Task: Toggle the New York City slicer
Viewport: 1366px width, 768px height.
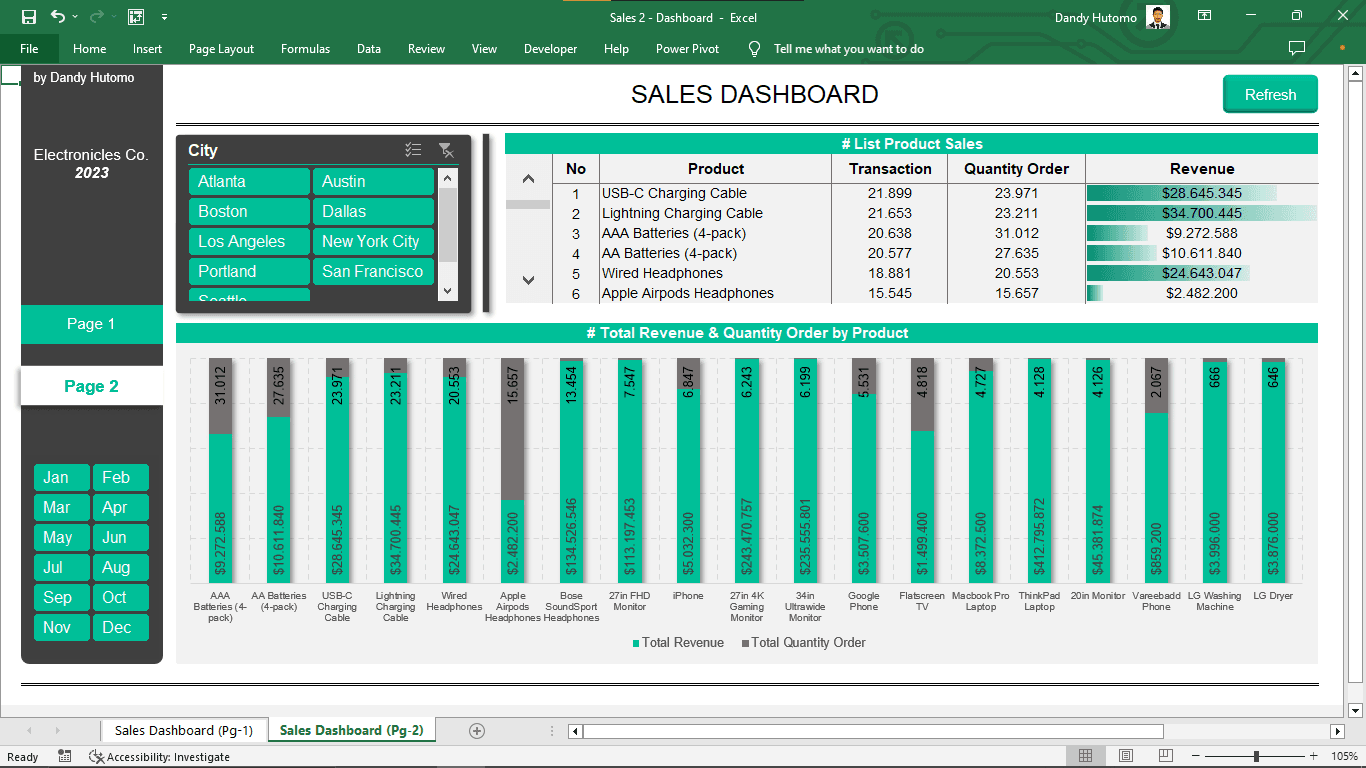Action: (373, 242)
